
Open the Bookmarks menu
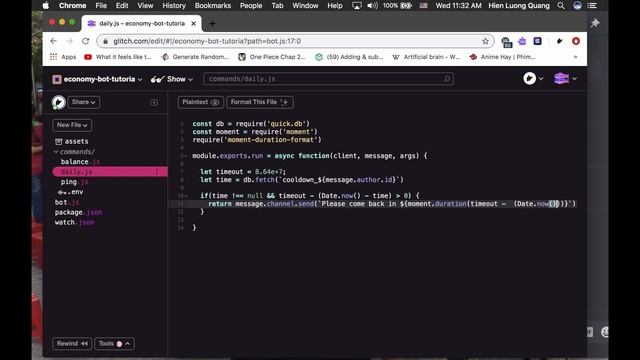click(x=213, y=6)
